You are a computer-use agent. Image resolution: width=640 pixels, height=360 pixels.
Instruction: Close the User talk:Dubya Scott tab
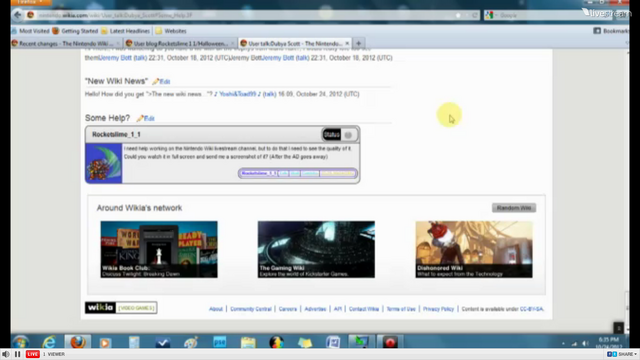click(x=347, y=43)
